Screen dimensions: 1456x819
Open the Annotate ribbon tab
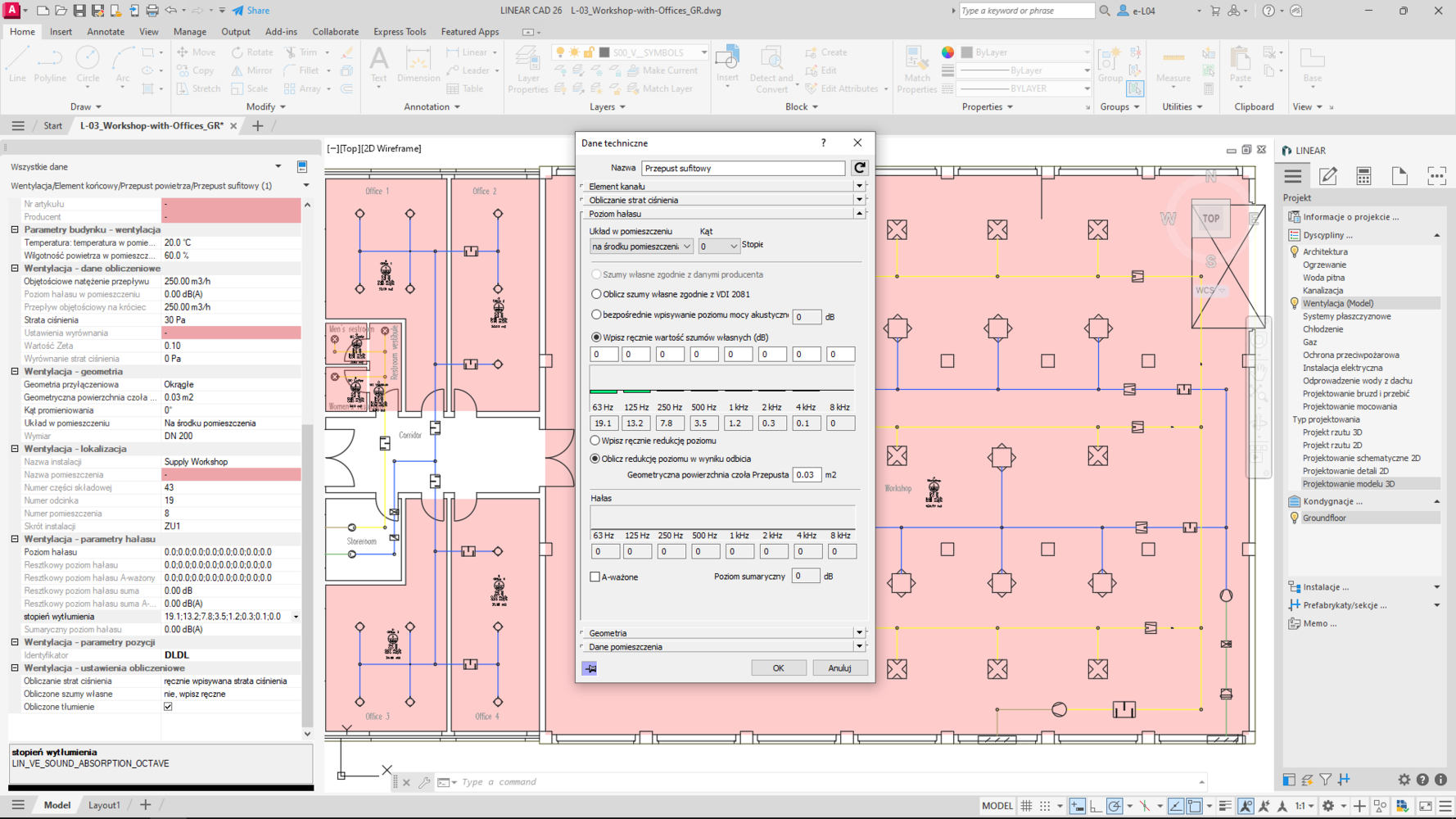tap(106, 32)
